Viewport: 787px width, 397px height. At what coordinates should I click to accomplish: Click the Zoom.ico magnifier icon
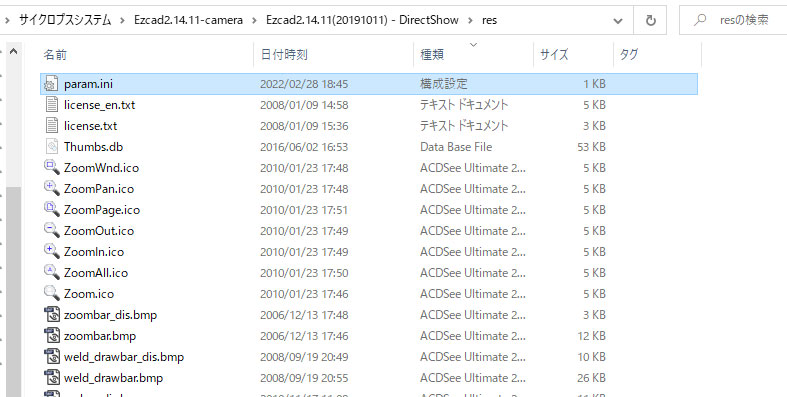pos(52,294)
